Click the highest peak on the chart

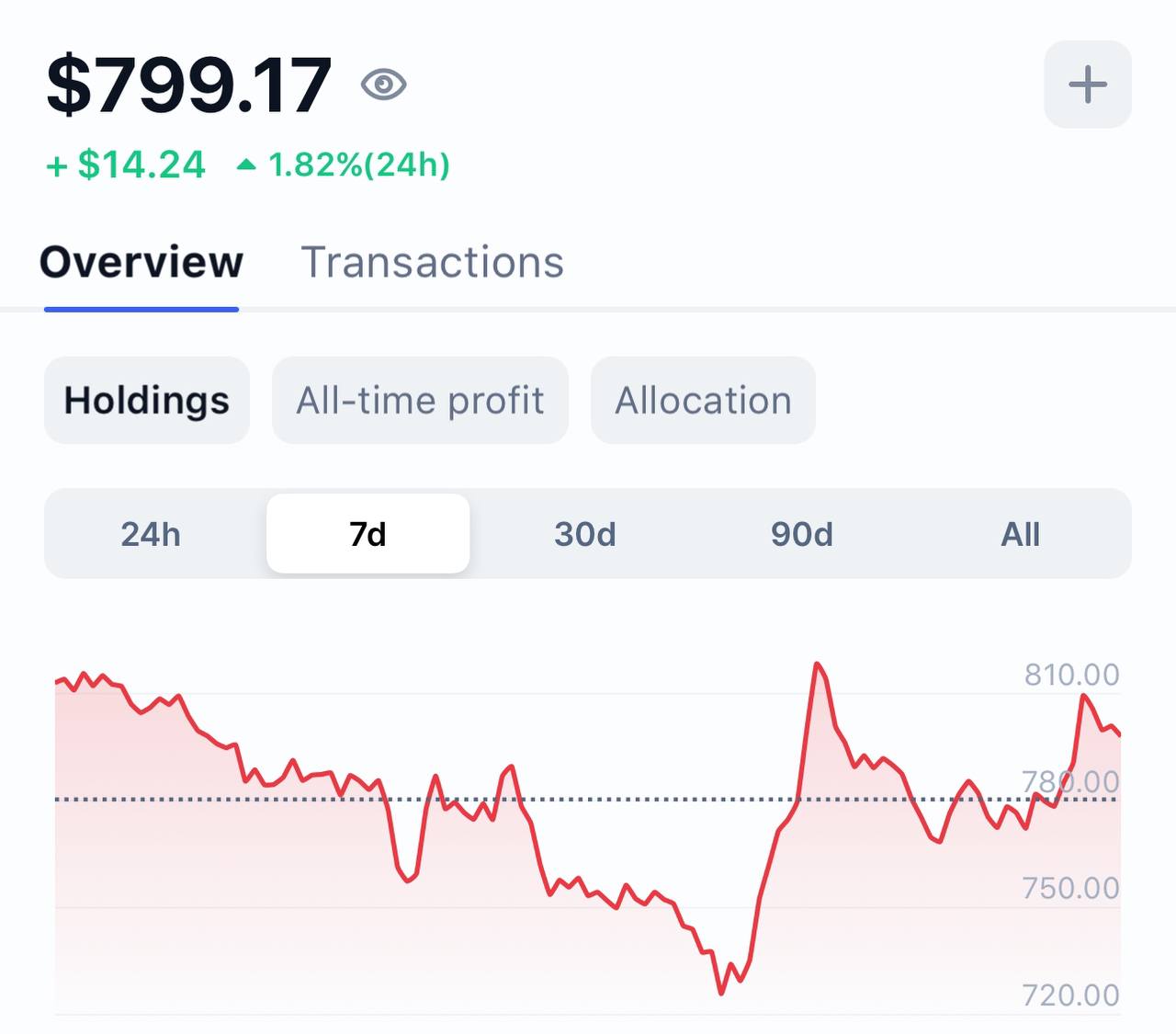tap(816, 665)
